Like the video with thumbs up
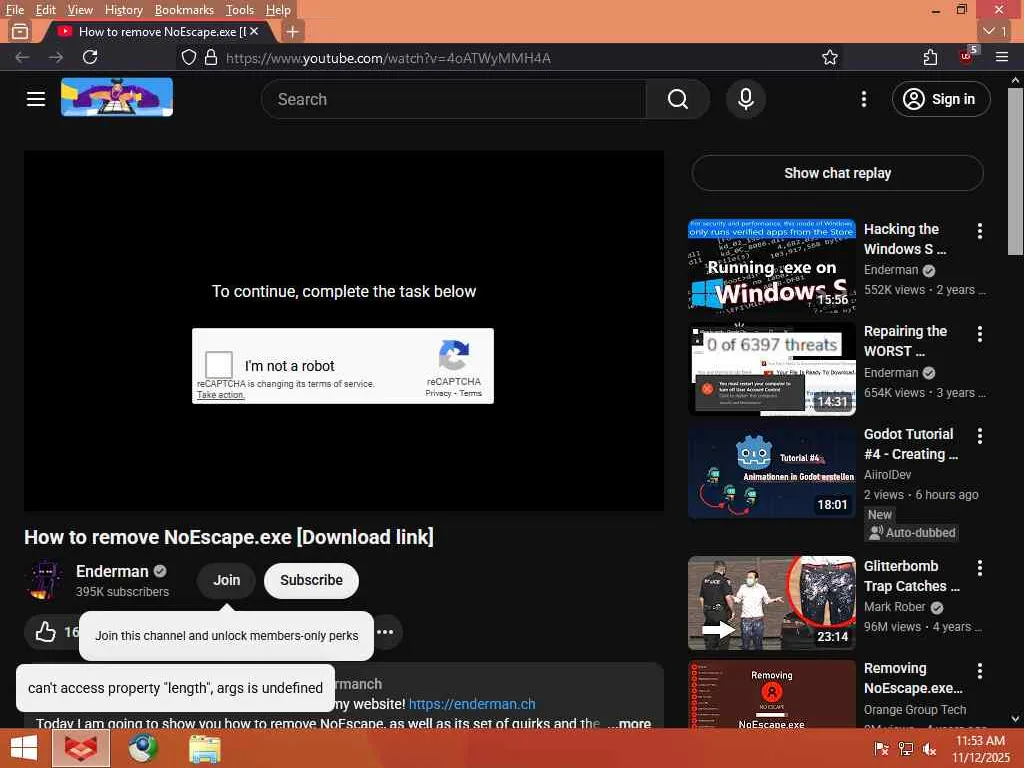 tap(46, 632)
